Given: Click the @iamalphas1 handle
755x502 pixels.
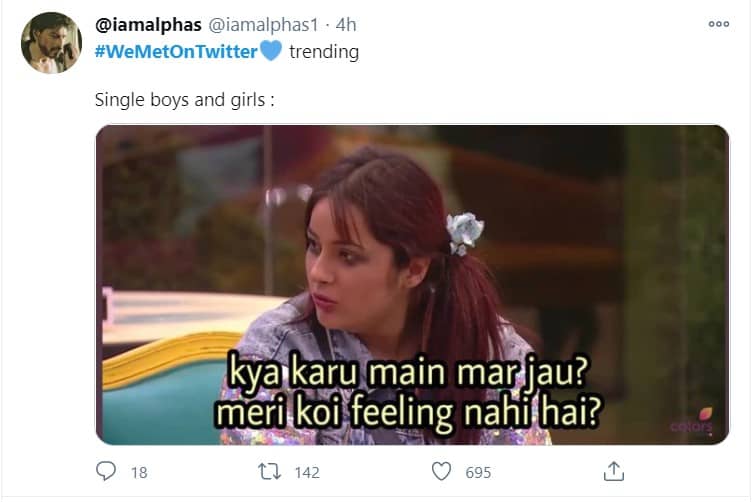Looking at the screenshot, I should (x=263, y=25).
